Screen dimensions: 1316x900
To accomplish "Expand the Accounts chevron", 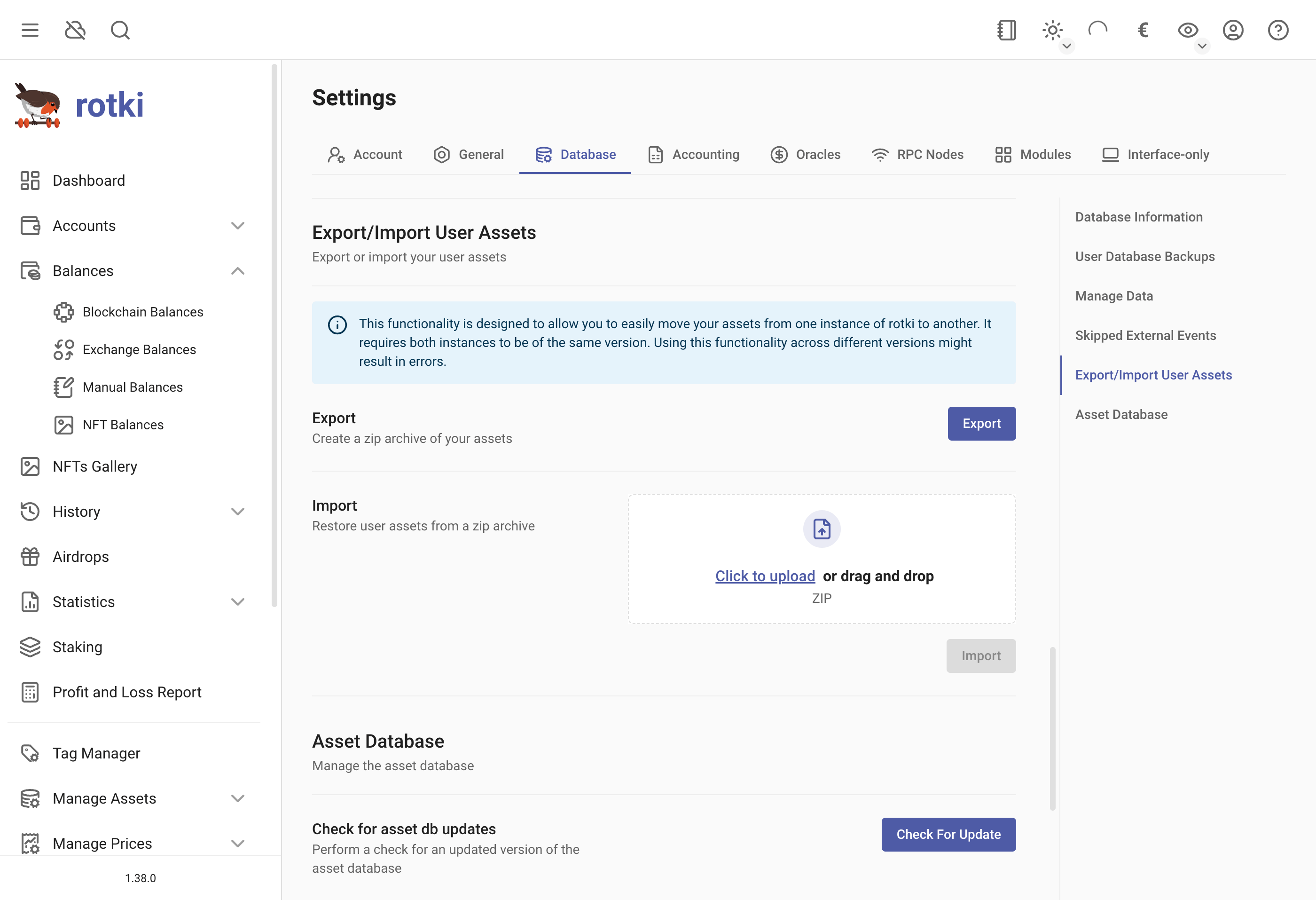I will (x=238, y=226).
